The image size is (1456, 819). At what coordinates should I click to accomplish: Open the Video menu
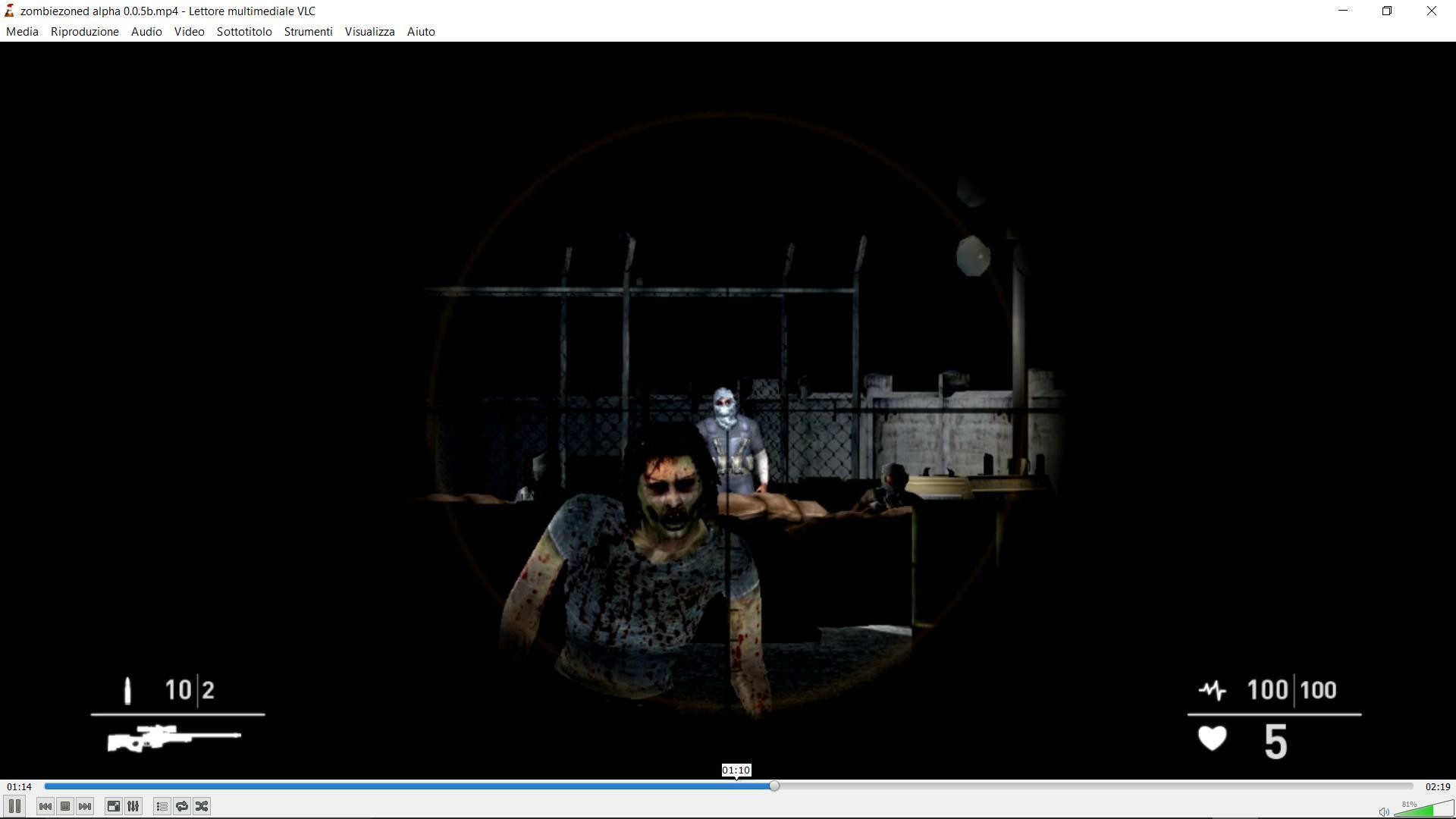coord(189,32)
